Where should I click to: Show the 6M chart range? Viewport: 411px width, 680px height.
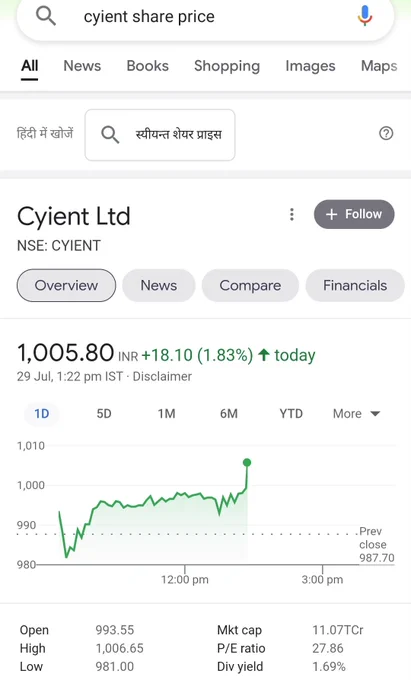click(228, 414)
